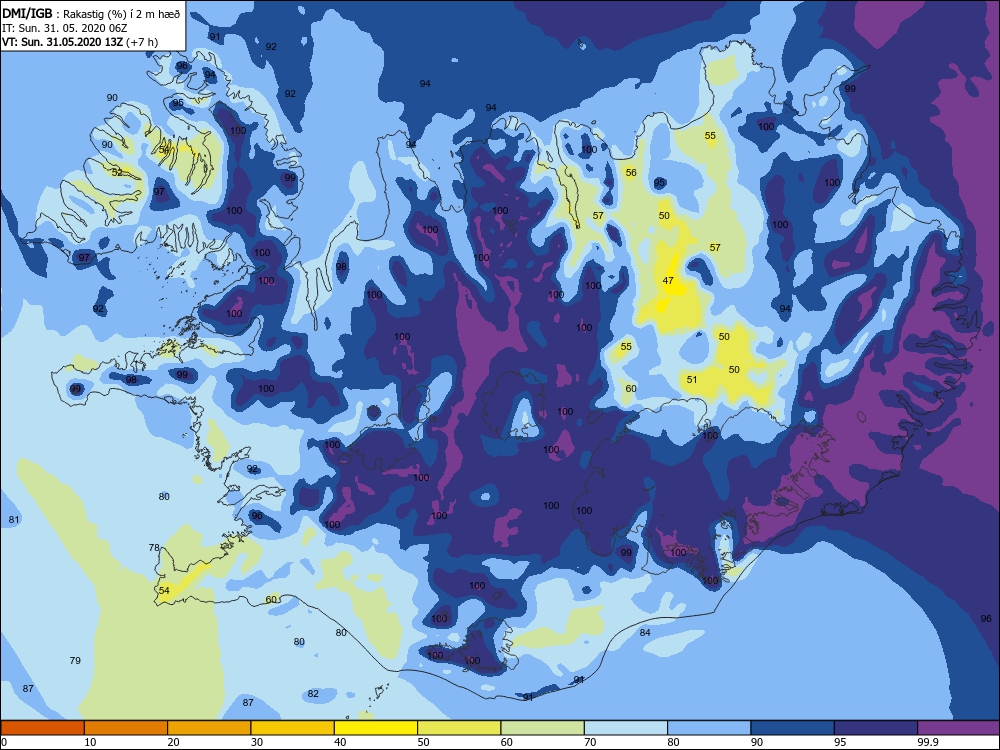The width and height of the screenshot is (1000, 750).
Task: Click the legend tick label 70
Action: pyautogui.click(x=591, y=742)
